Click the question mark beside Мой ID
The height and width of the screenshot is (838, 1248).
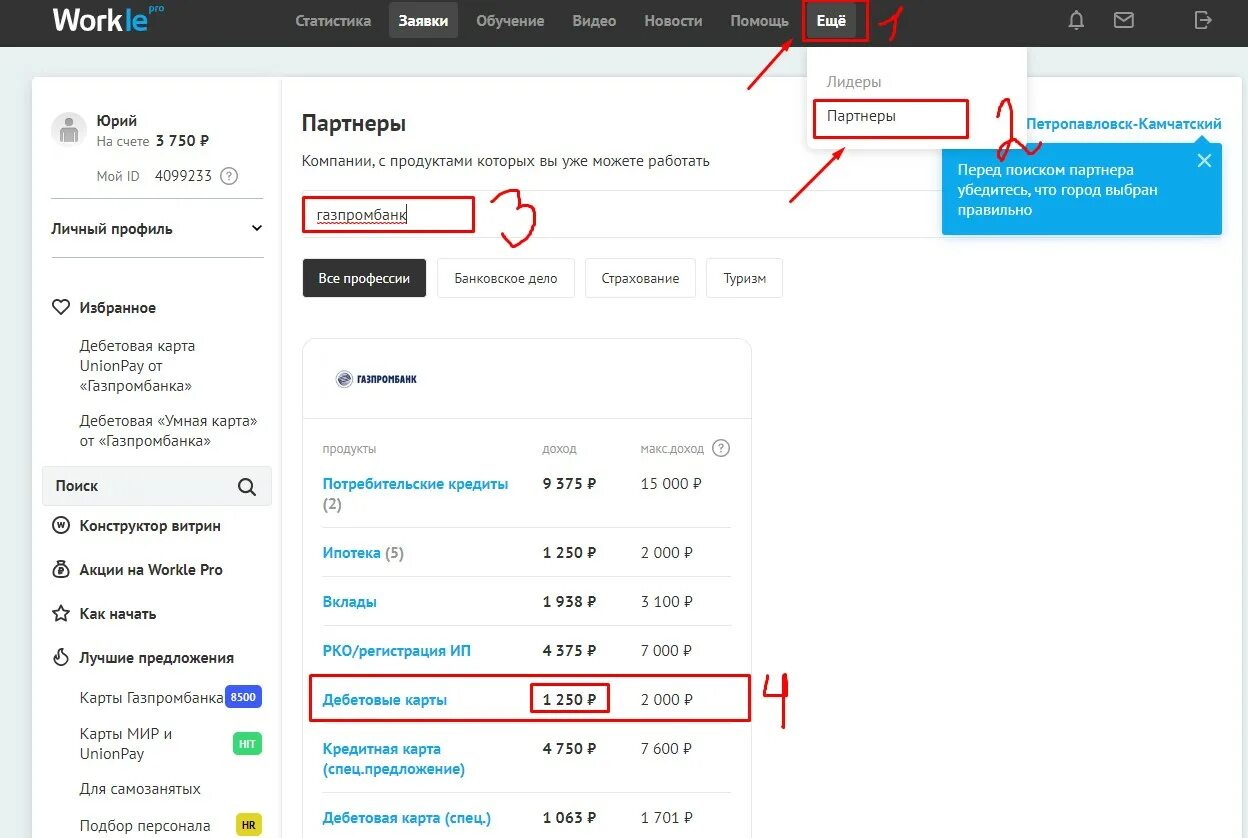(x=227, y=176)
